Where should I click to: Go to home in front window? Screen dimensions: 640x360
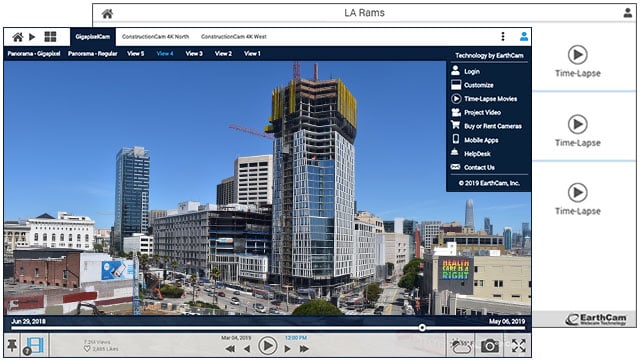click(x=18, y=37)
